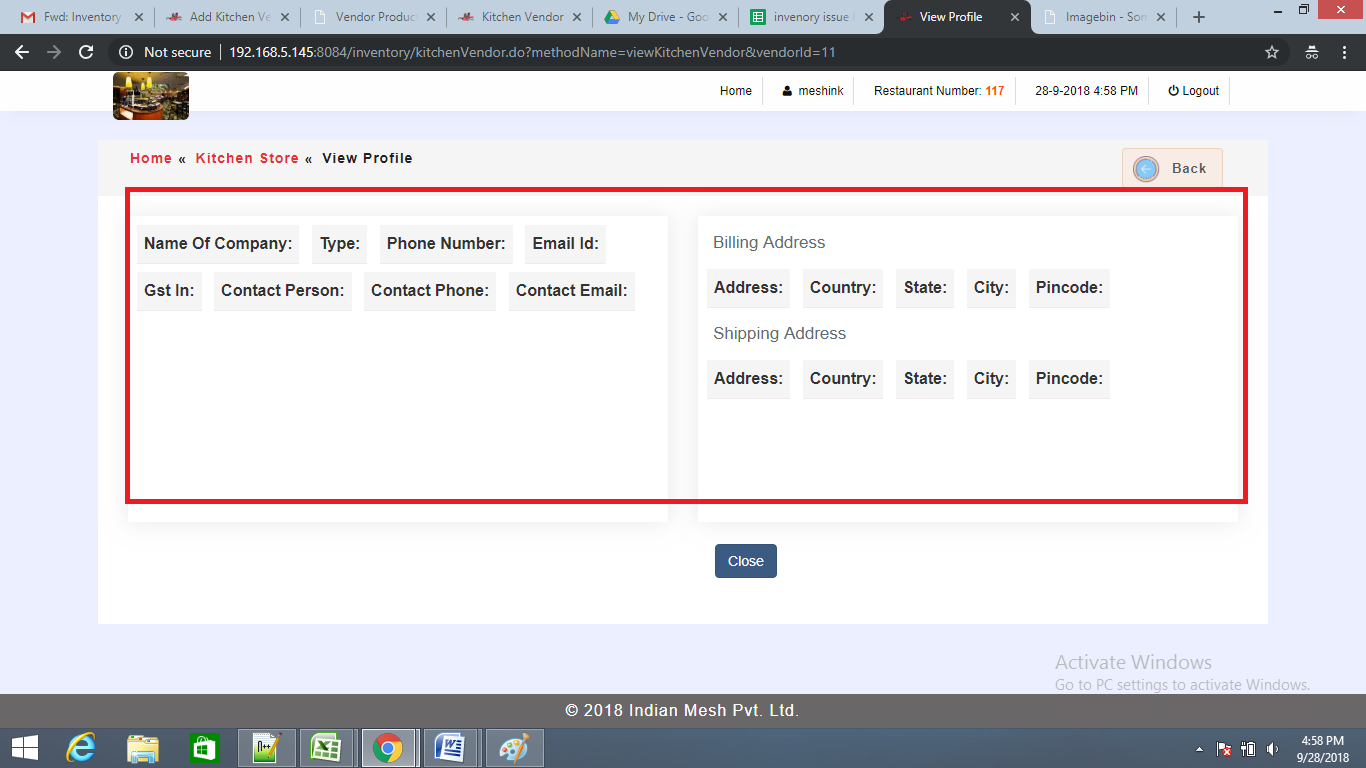Image resolution: width=1366 pixels, height=768 pixels.
Task: Click the Action Center flag icon
Action: click(x=1223, y=749)
